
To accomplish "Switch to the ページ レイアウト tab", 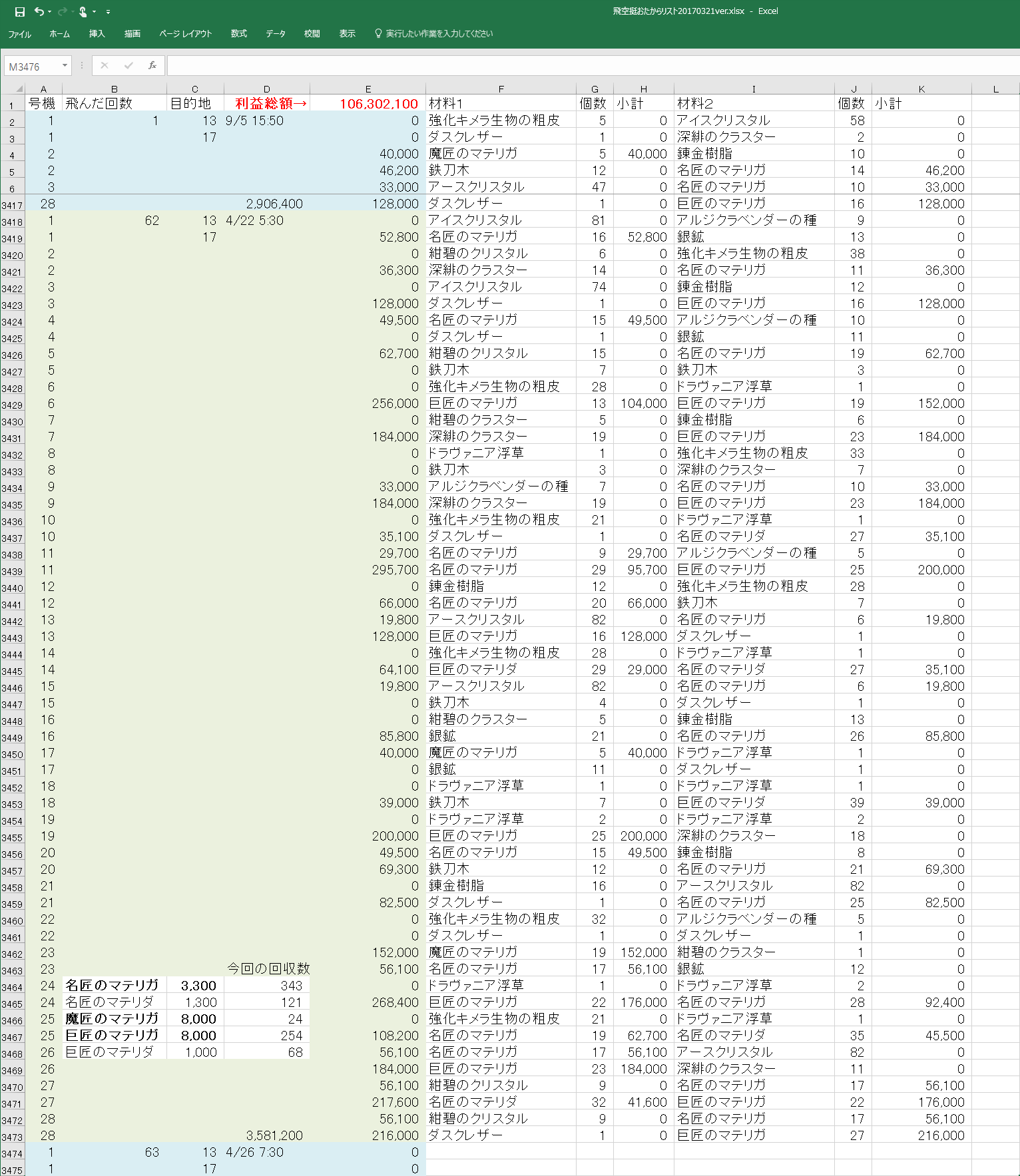I will 185,33.
